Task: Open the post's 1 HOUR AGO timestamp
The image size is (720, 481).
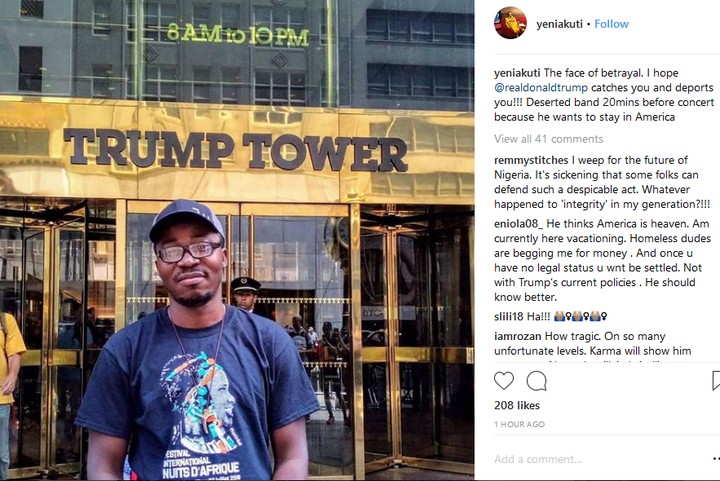Action: click(x=519, y=425)
